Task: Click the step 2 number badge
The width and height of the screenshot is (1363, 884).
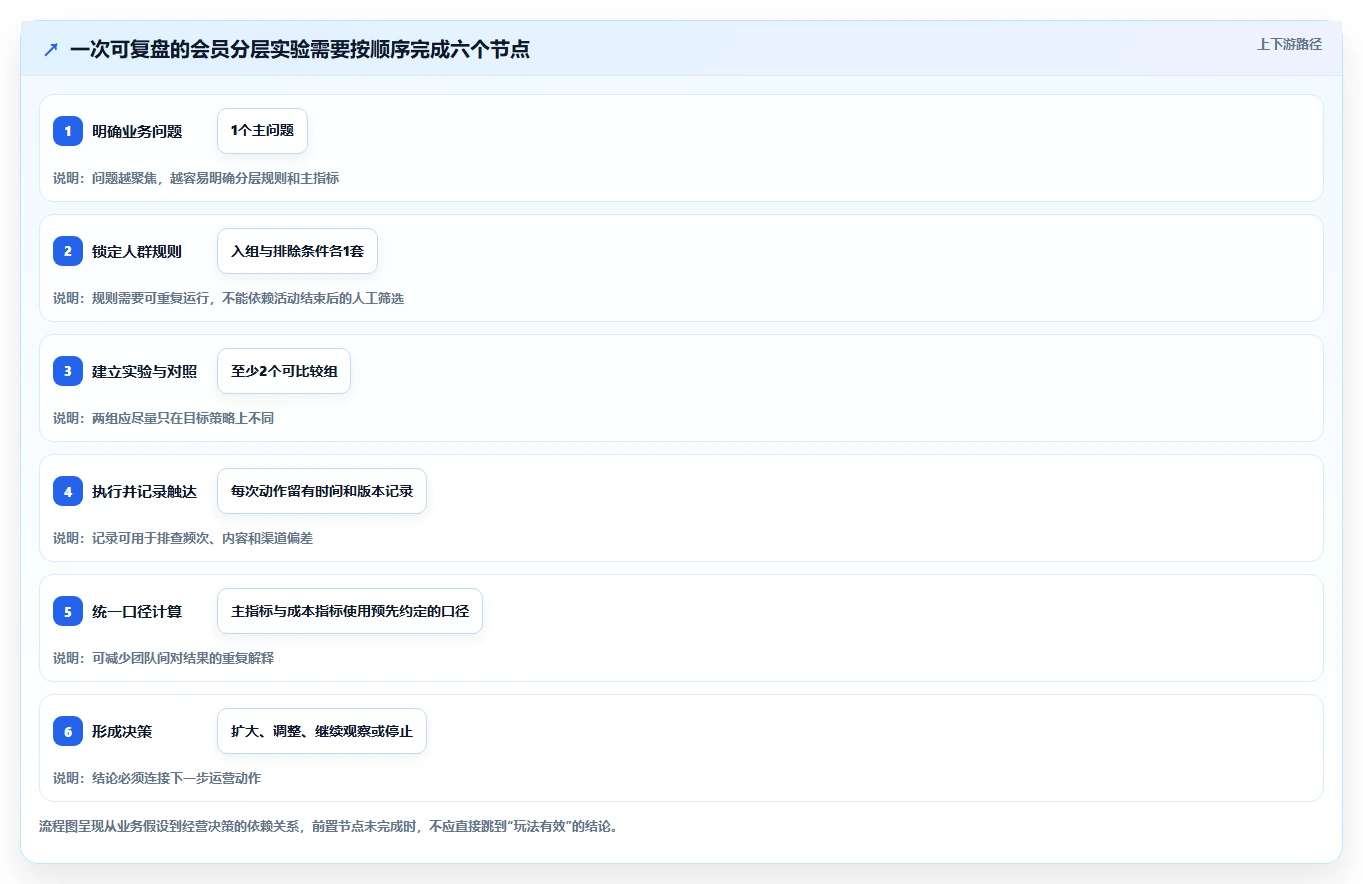Action: tap(68, 251)
